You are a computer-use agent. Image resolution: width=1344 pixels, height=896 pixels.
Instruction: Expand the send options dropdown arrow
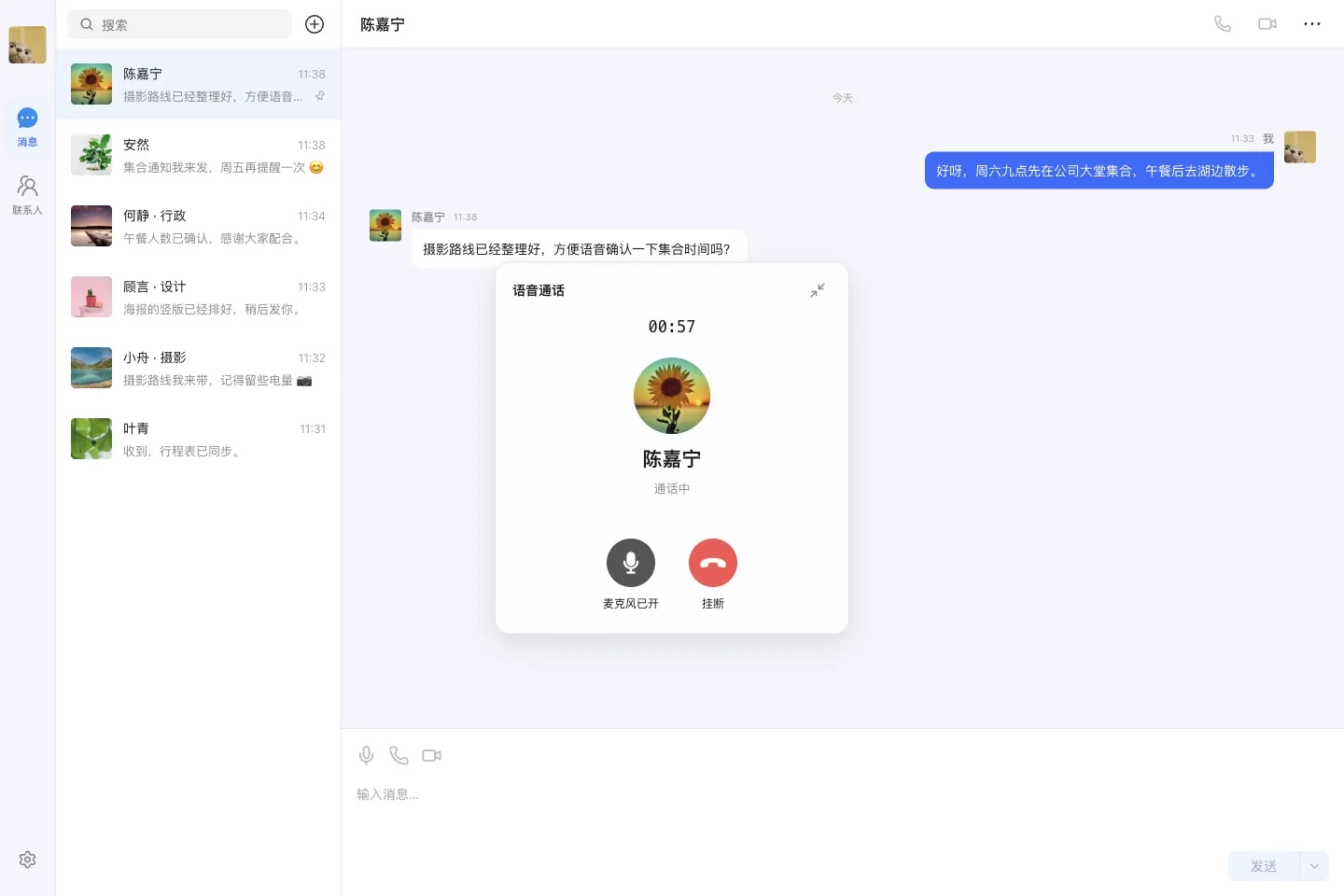(x=1314, y=866)
